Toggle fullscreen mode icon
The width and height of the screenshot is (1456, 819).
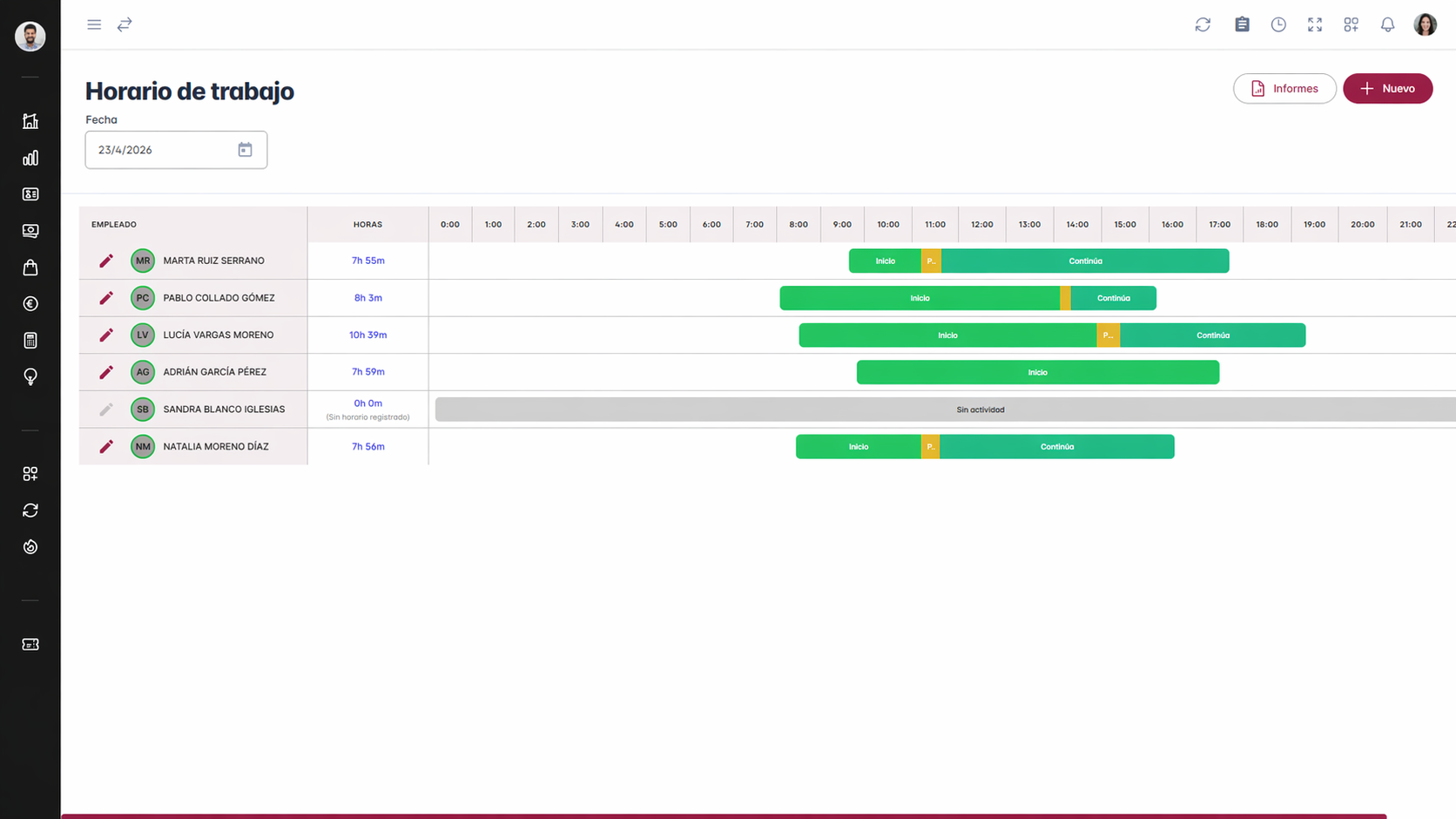click(1315, 24)
